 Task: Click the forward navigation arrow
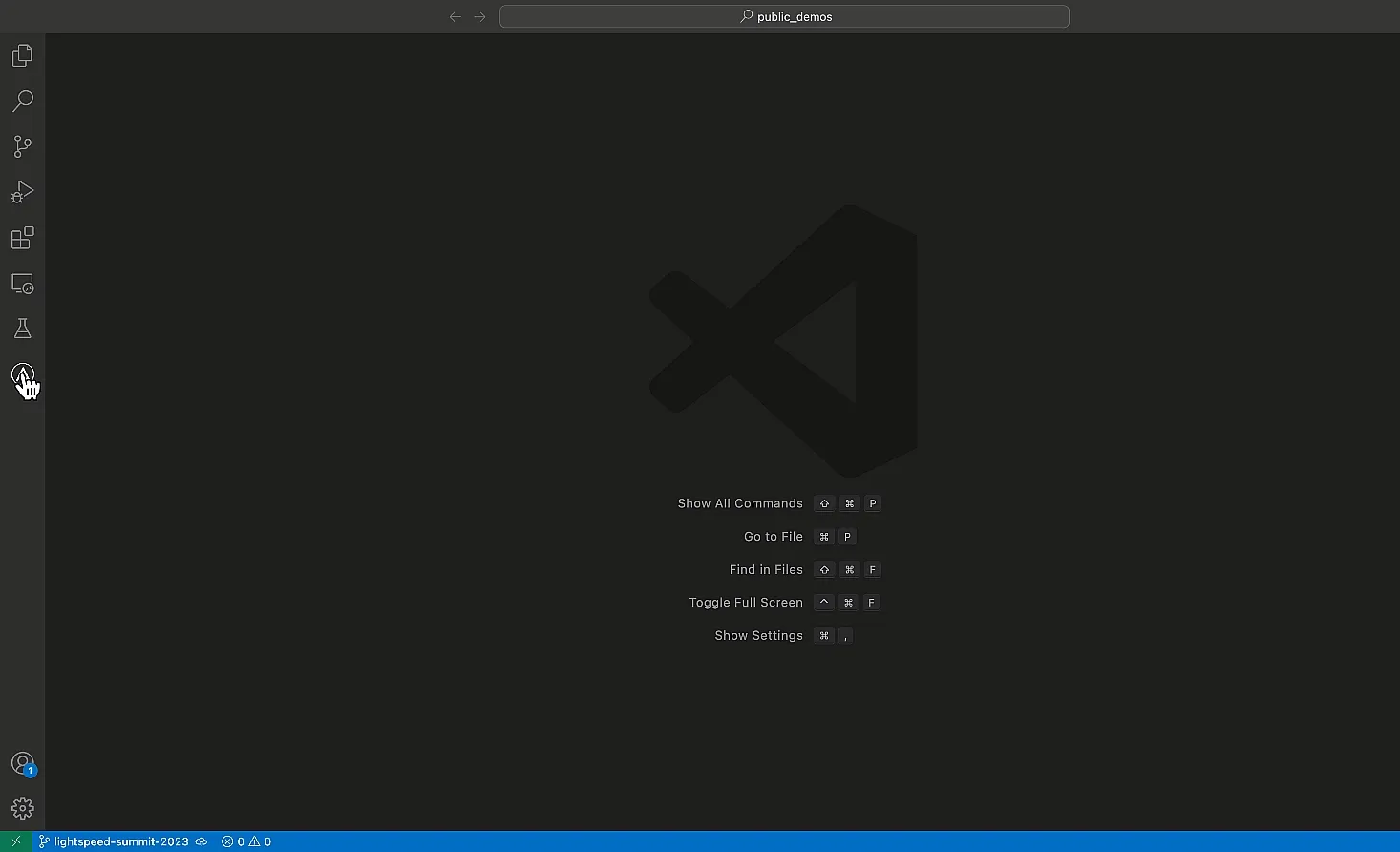[x=479, y=16]
